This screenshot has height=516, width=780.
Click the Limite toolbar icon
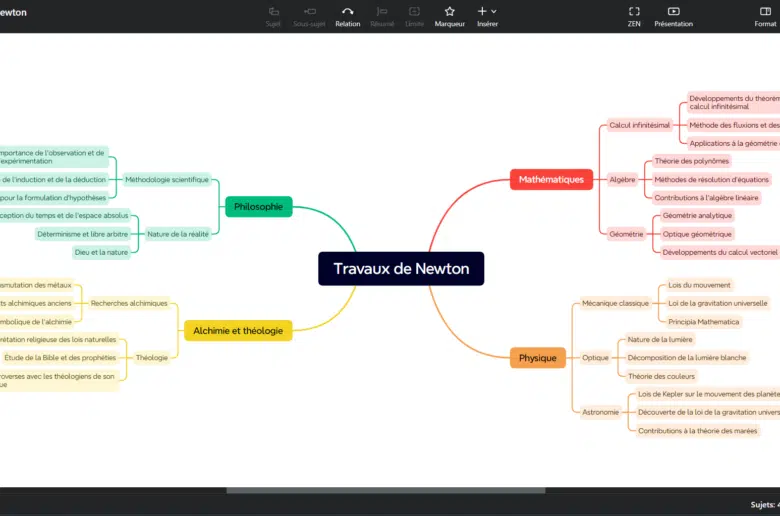click(x=414, y=15)
